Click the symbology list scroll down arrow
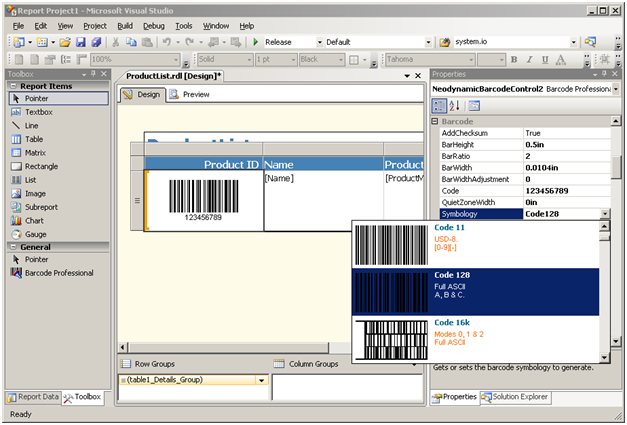The image size is (627, 425). [605, 357]
